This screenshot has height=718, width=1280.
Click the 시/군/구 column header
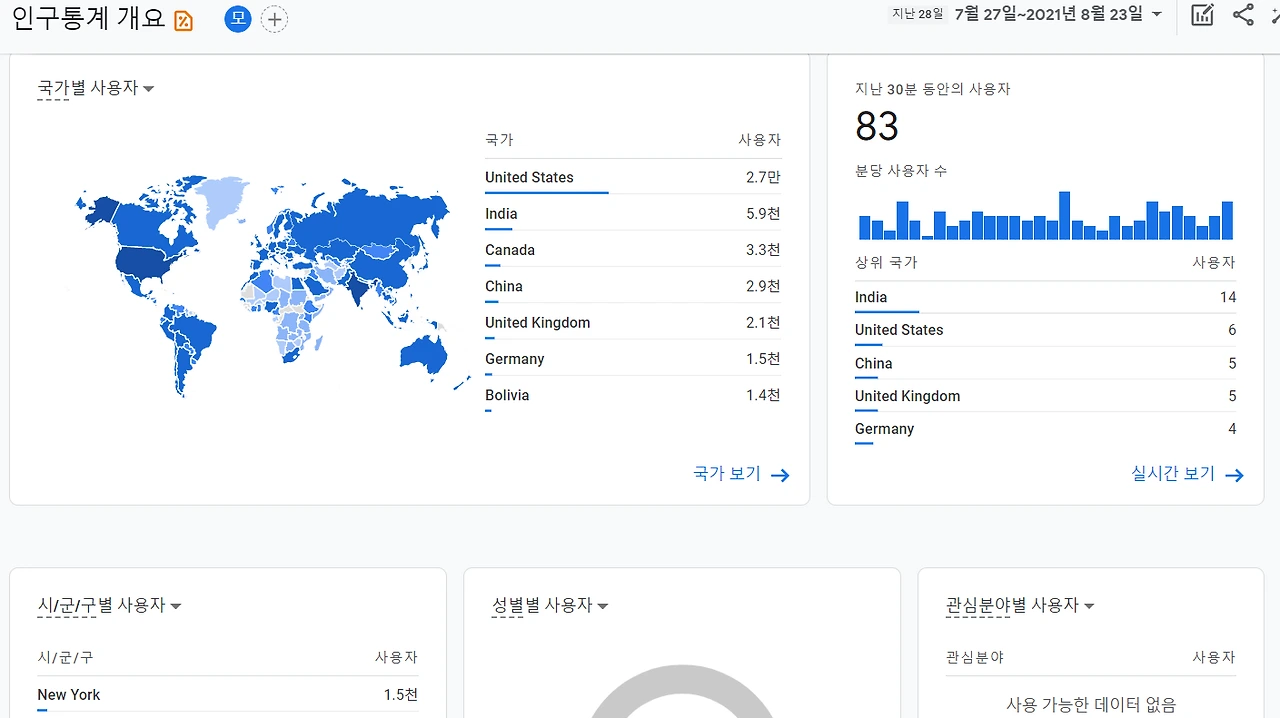coord(65,657)
